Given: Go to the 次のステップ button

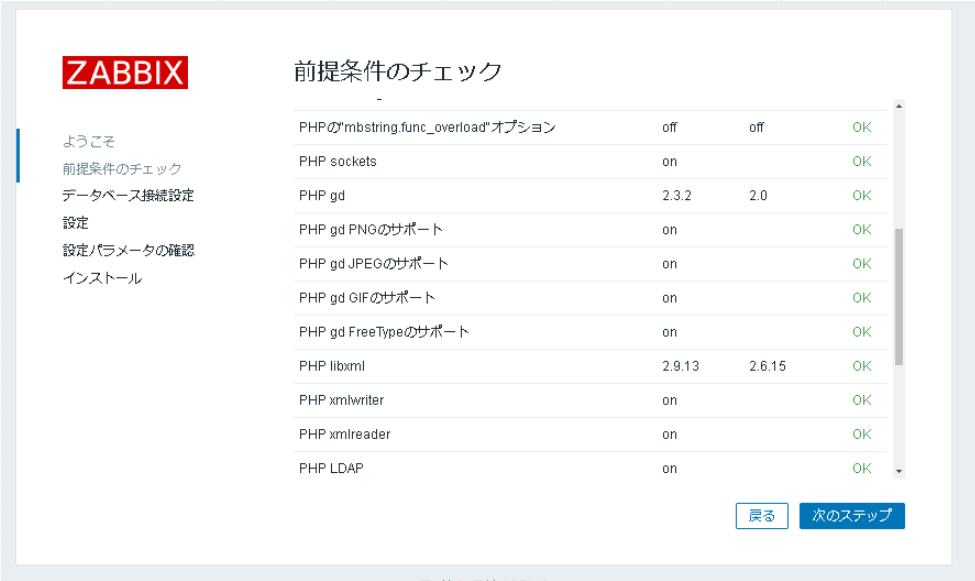Looking at the screenshot, I should tap(852, 516).
